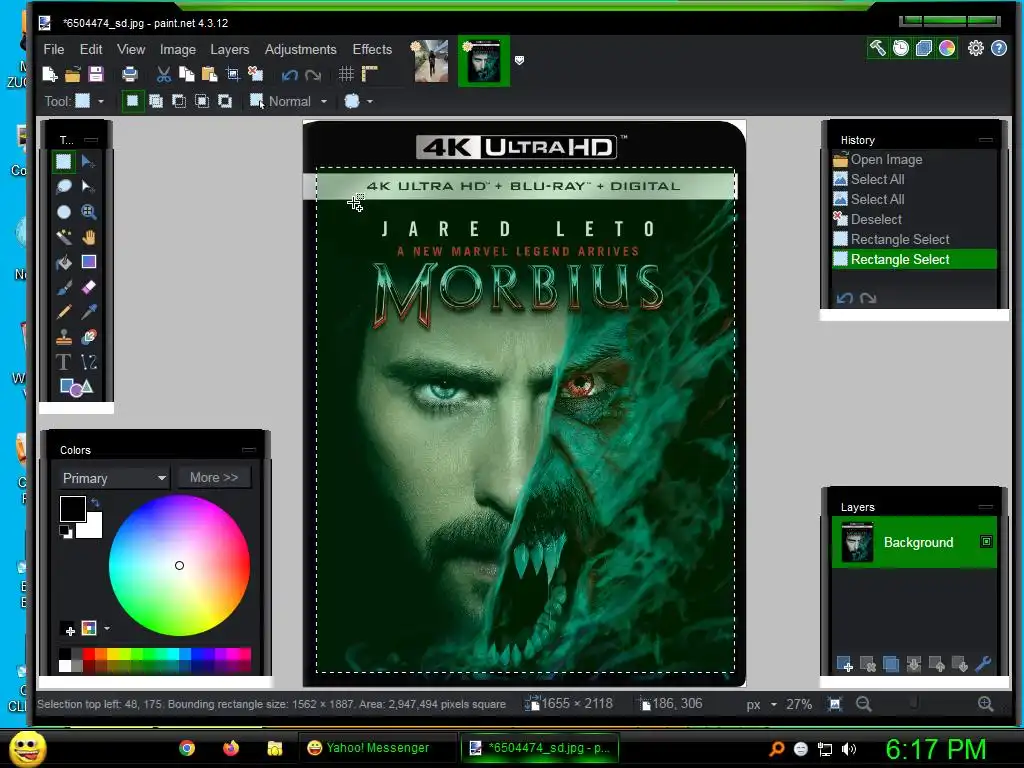
Task: Open the Primary color dropdown
Action: pyautogui.click(x=114, y=478)
